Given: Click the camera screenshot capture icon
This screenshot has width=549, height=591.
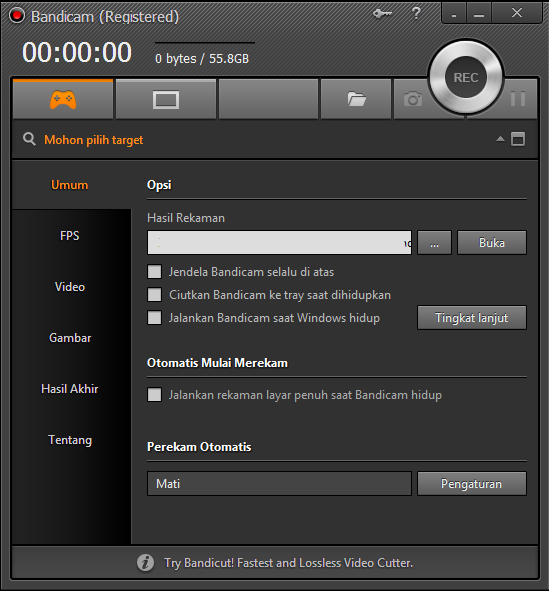Looking at the screenshot, I should coord(413,99).
